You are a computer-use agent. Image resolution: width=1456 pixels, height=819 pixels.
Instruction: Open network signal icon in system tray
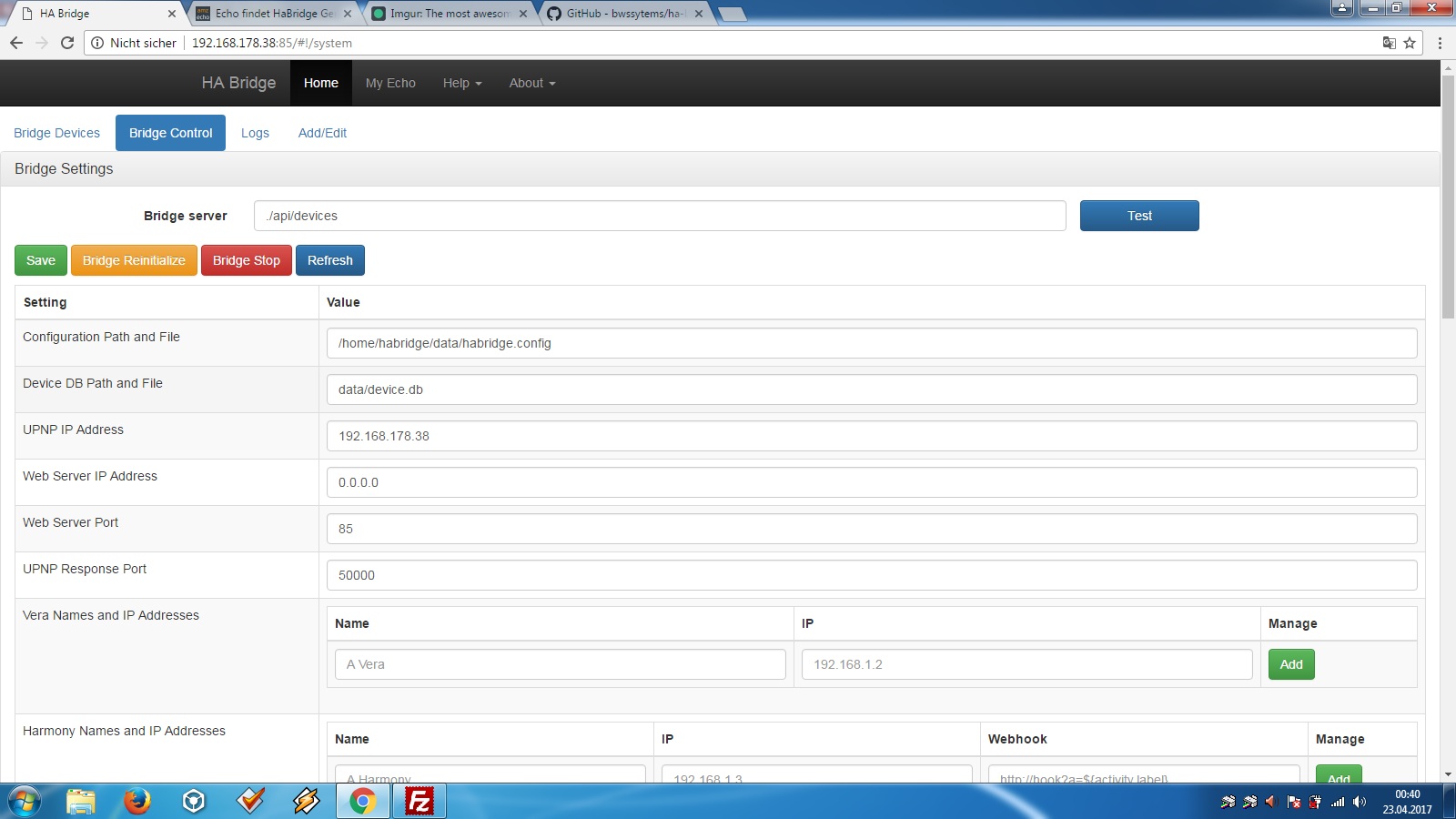tap(1338, 802)
